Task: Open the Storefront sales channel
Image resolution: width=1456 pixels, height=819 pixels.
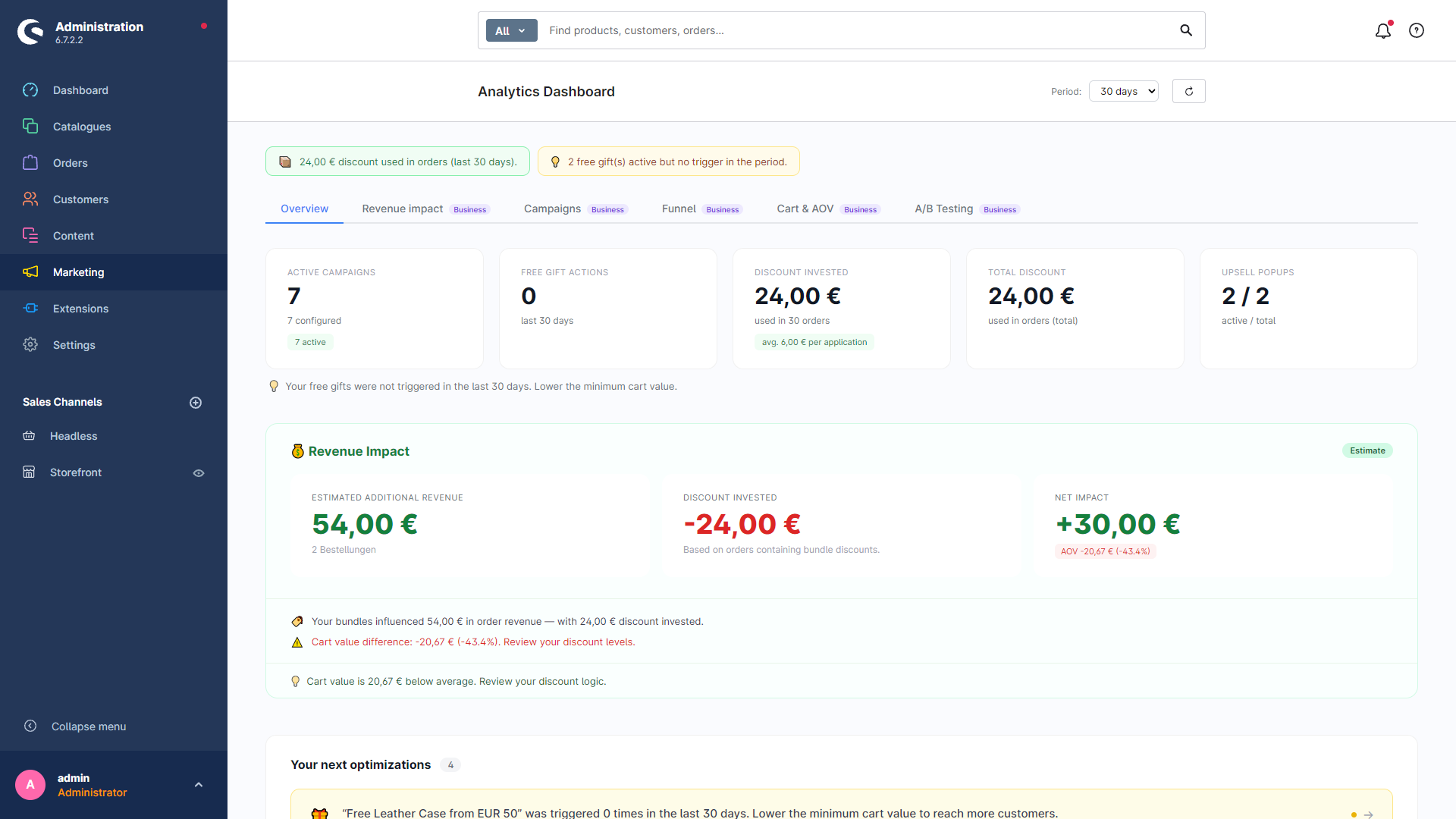Action: pos(76,472)
